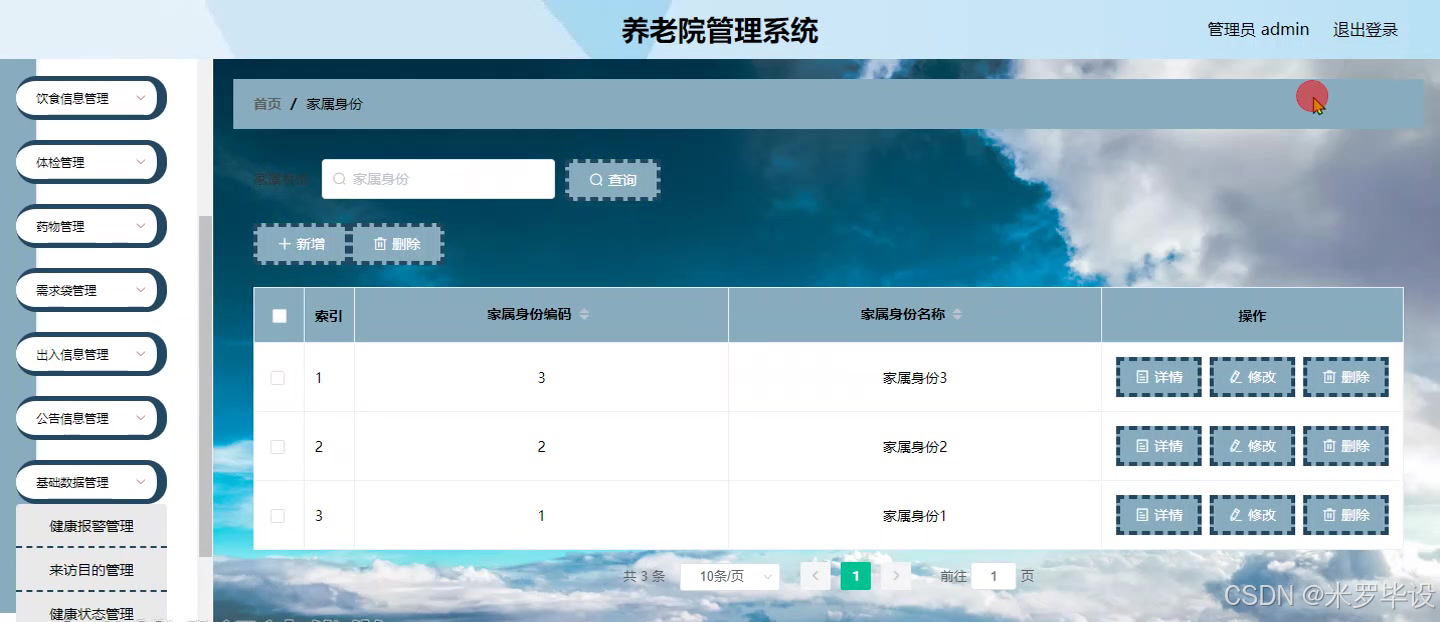The width and height of the screenshot is (1440, 622).
Task: Remove 家属身份1 row with 删除
Action: point(1345,515)
